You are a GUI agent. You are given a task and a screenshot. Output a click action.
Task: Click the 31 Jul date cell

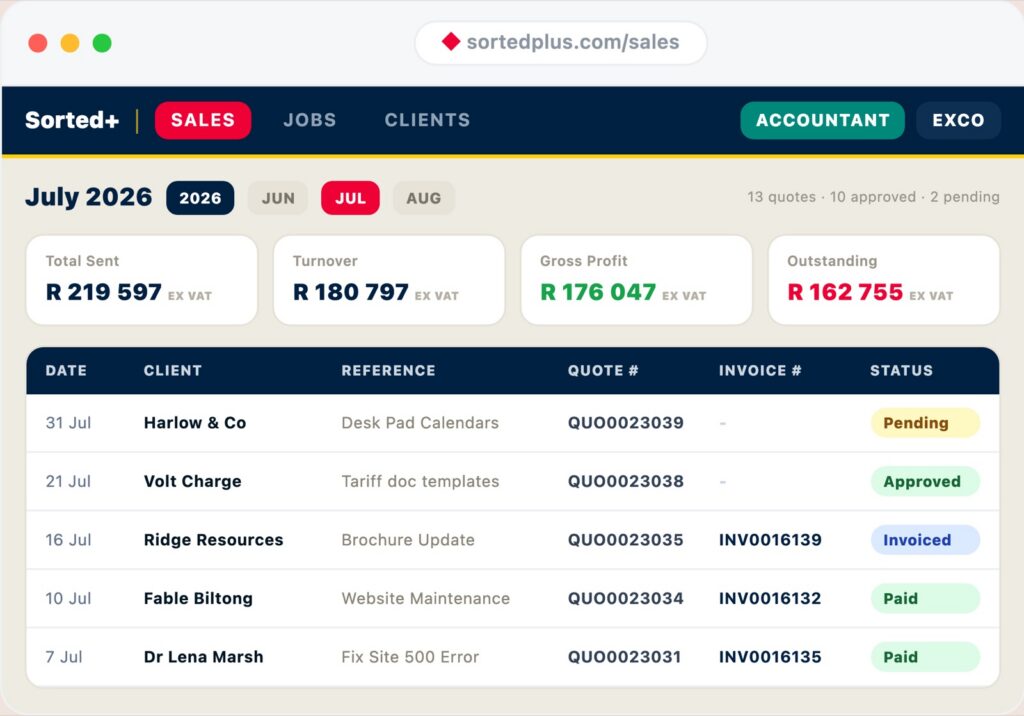[x=68, y=423]
